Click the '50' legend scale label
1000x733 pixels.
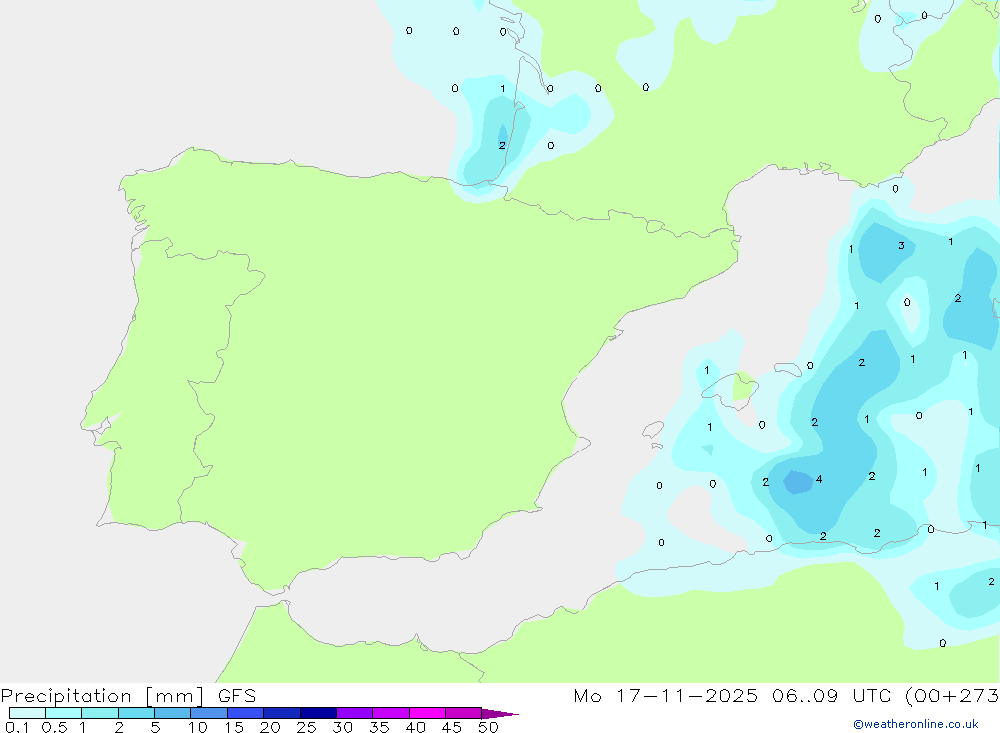point(488,727)
